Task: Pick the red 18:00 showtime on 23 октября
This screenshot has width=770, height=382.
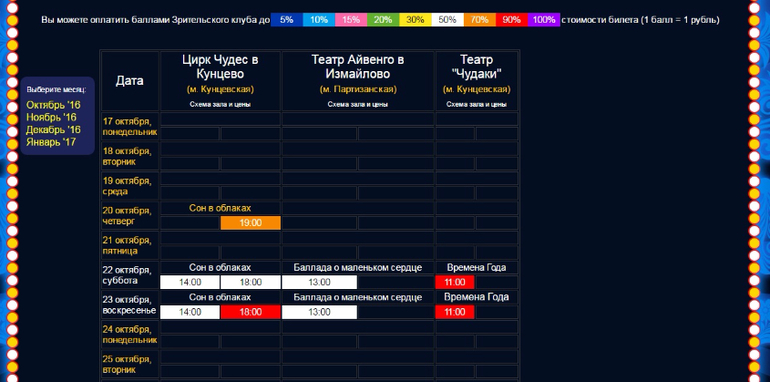Action: click(x=250, y=312)
